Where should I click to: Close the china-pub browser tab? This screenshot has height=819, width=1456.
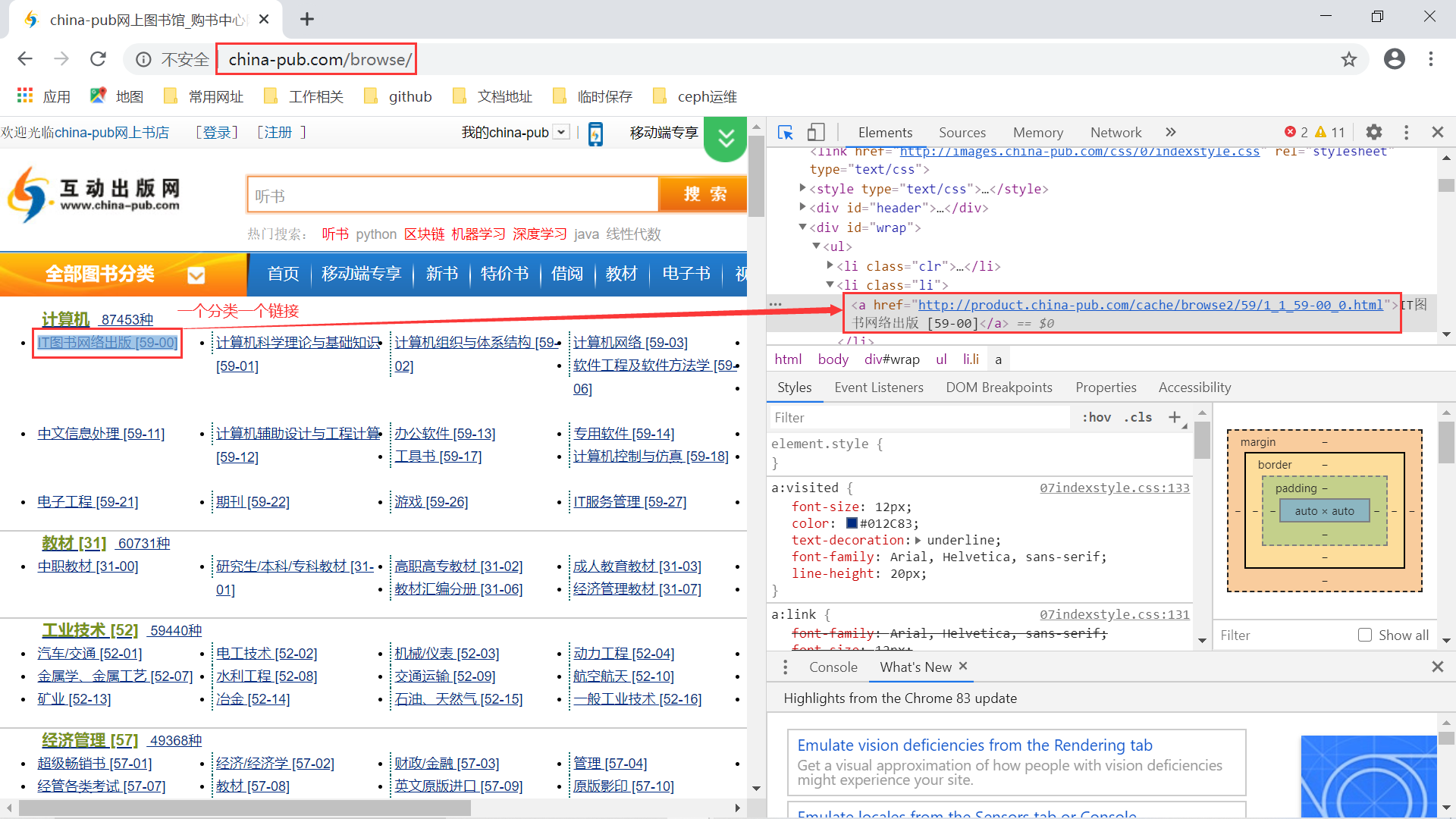point(264,19)
